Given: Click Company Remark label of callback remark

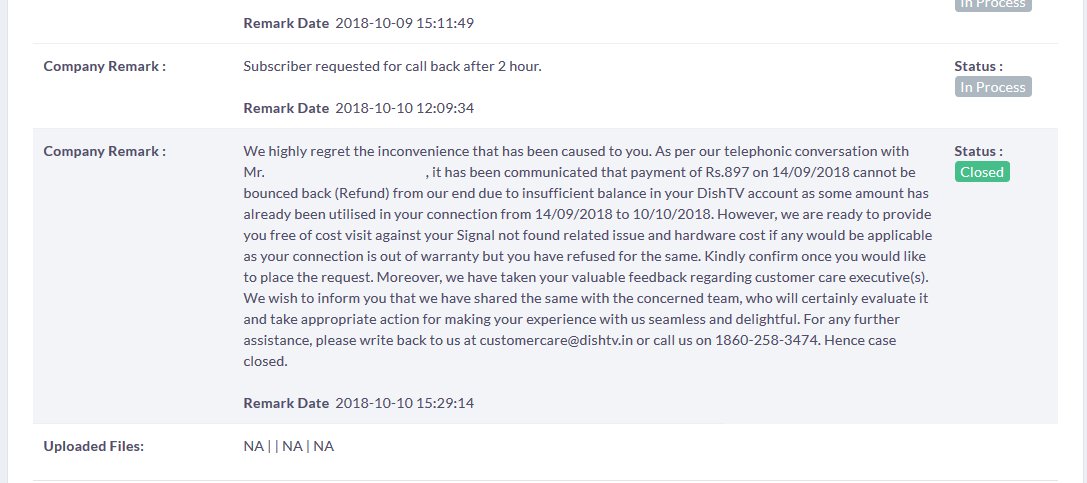Looking at the screenshot, I should pos(105,67).
